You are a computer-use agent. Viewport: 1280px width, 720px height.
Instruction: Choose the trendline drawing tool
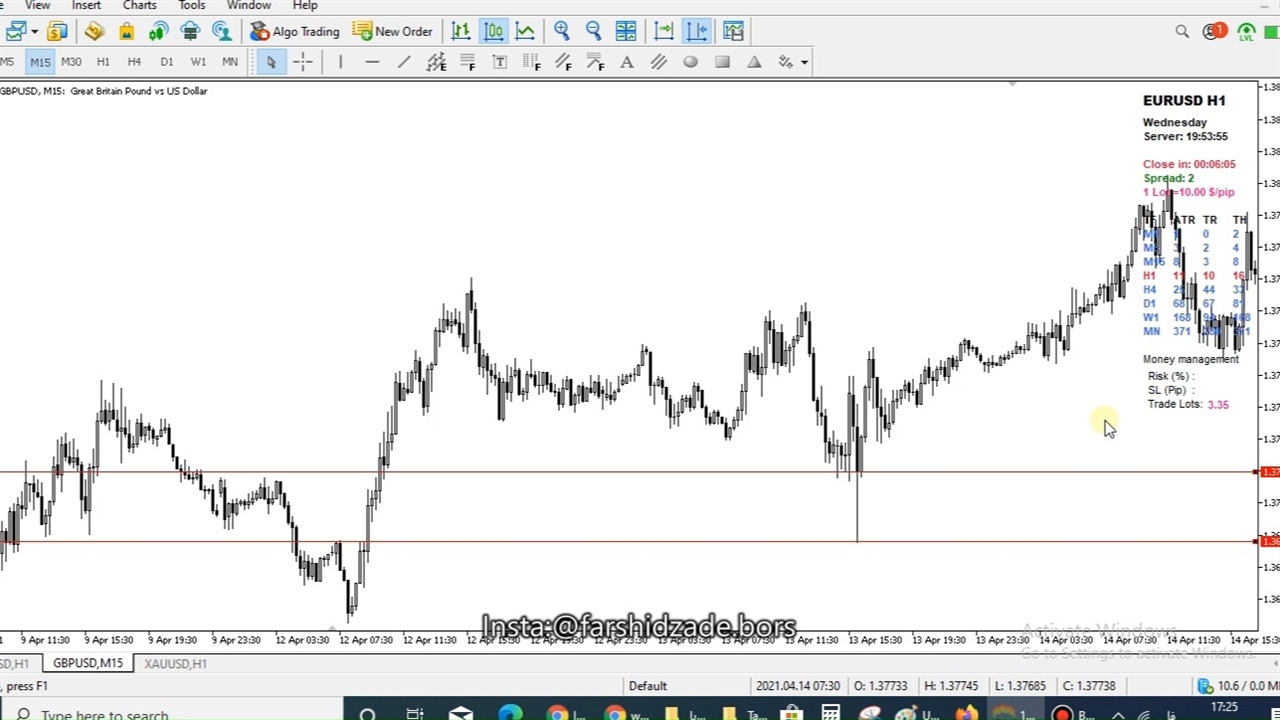click(404, 62)
